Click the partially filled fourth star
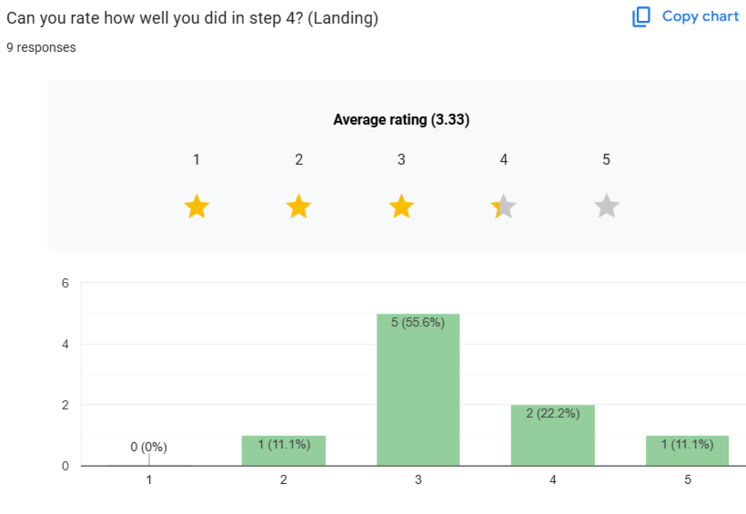The width and height of the screenshot is (746, 514). coord(504,207)
